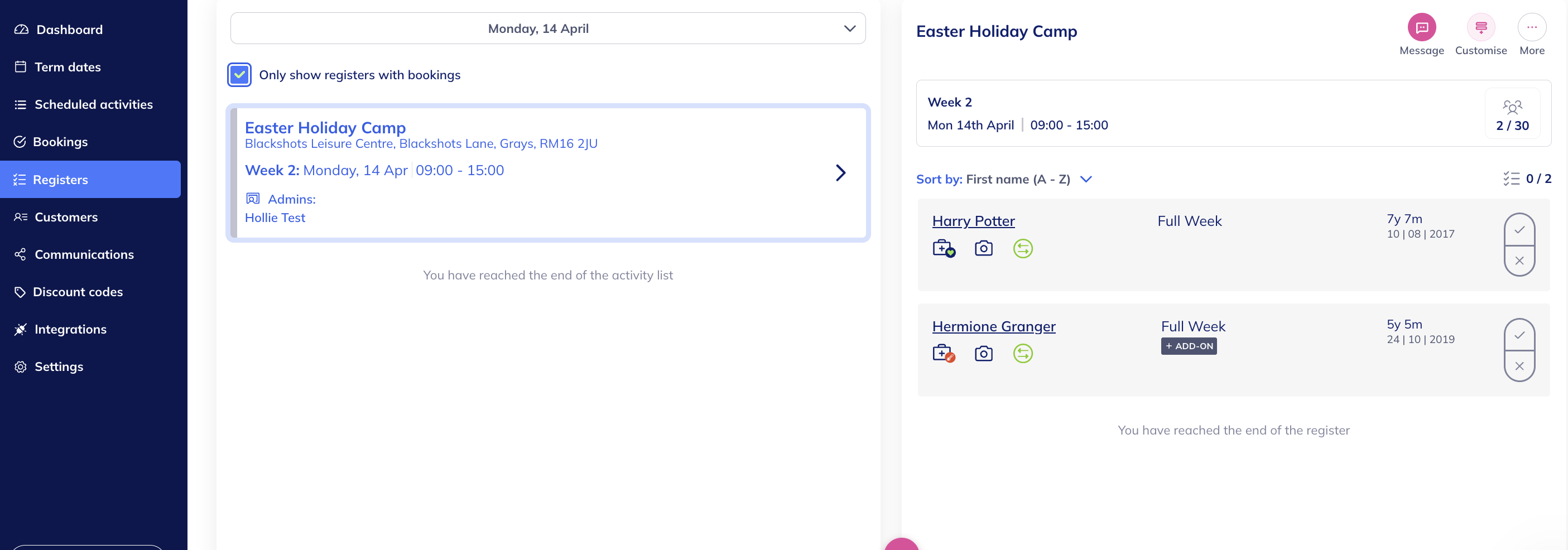Click Harry Potter's camera photo icon
Screen dimensions: 1568x550
[x=983, y=248]
